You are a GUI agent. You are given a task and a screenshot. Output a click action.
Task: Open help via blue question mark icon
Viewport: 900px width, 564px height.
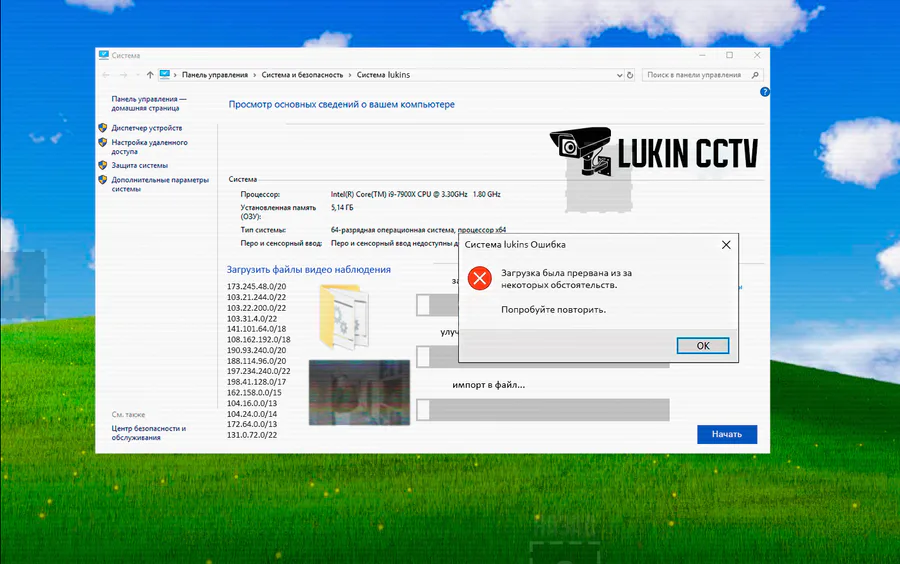coord(765,92)
